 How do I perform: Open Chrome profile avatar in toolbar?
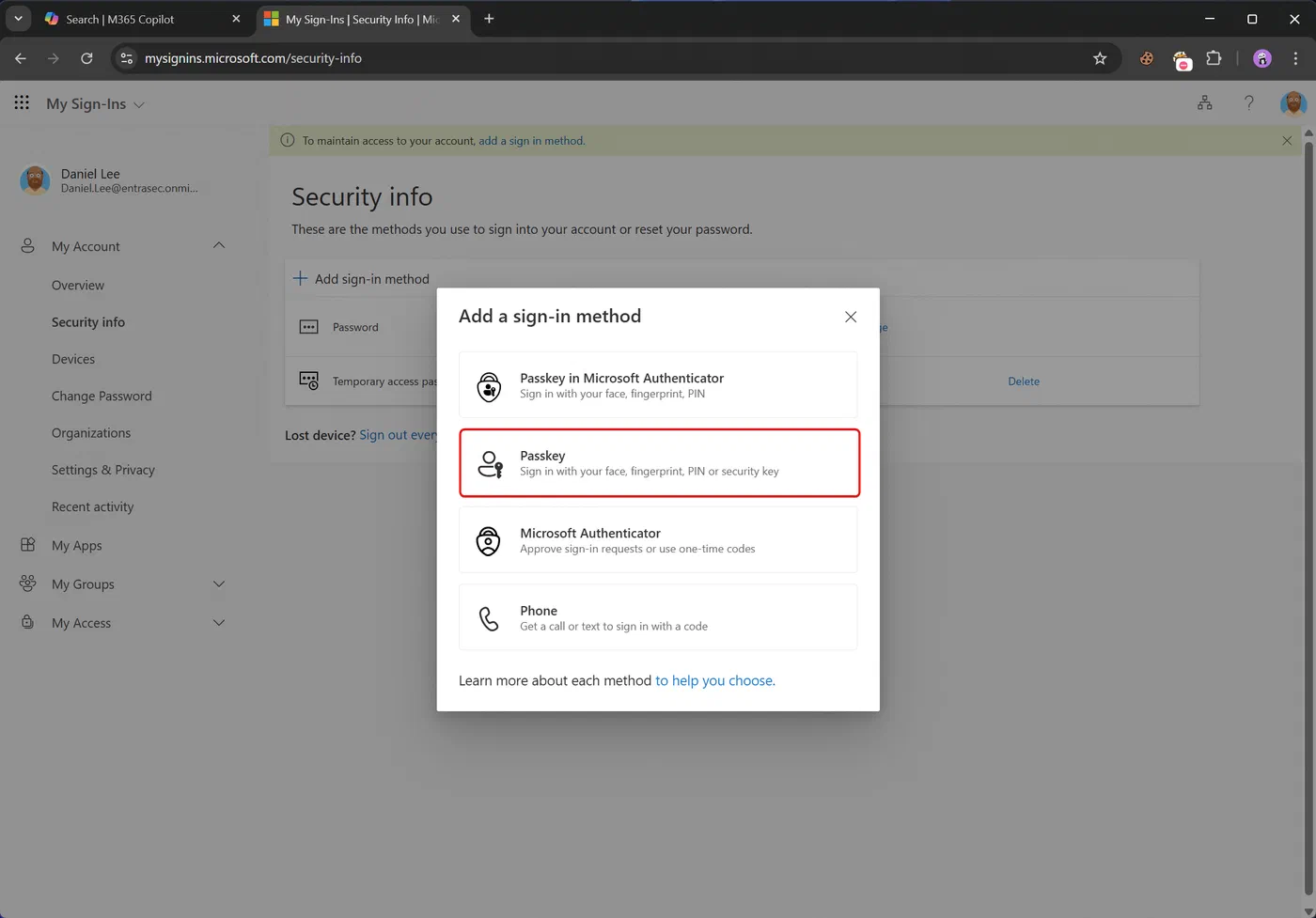coord(1262,58)
